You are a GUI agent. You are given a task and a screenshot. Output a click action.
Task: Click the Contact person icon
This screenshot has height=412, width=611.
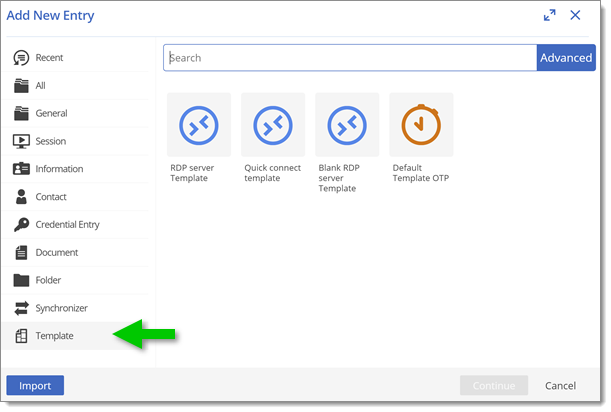21,197
